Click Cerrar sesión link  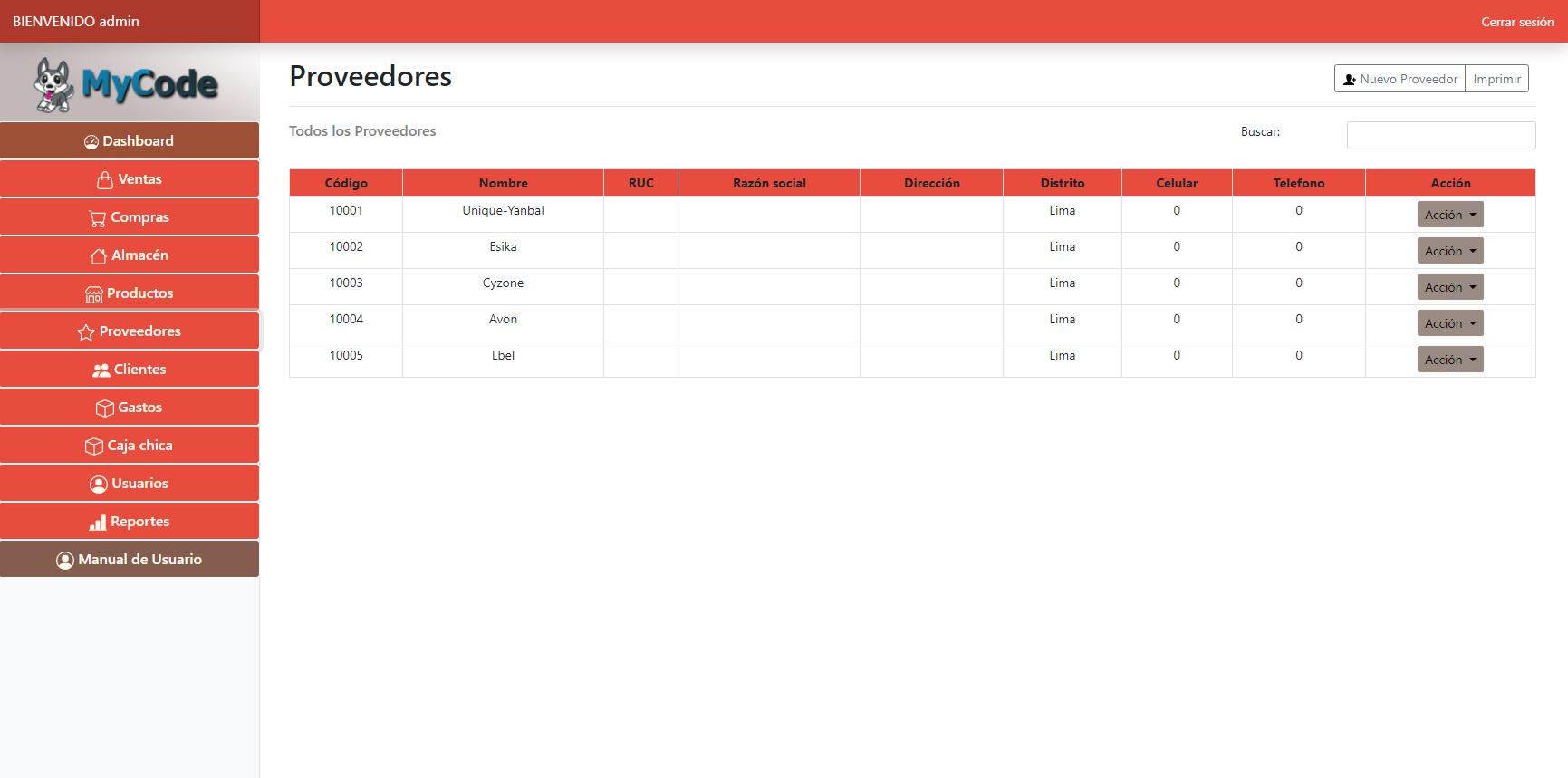pos(1516,22)
